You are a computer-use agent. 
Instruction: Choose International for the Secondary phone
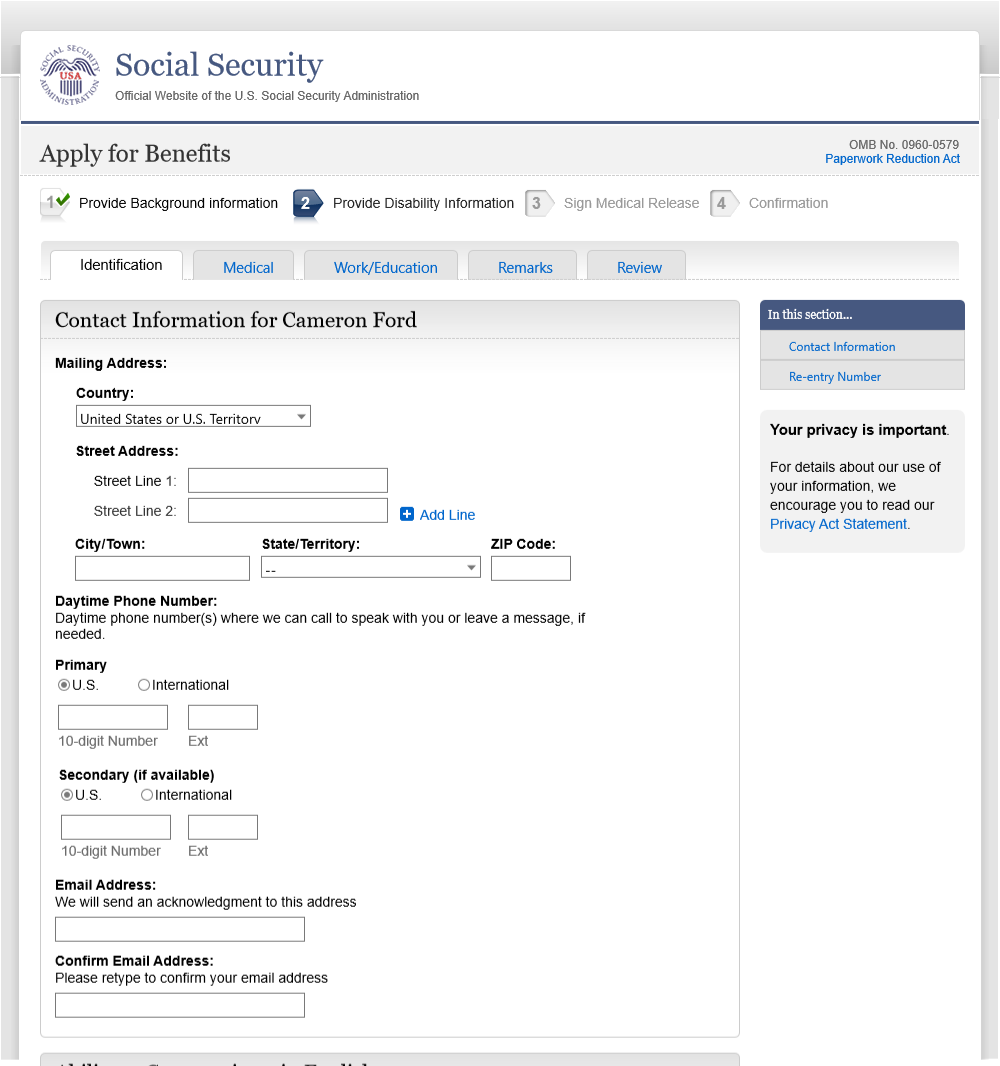[147, 795]
